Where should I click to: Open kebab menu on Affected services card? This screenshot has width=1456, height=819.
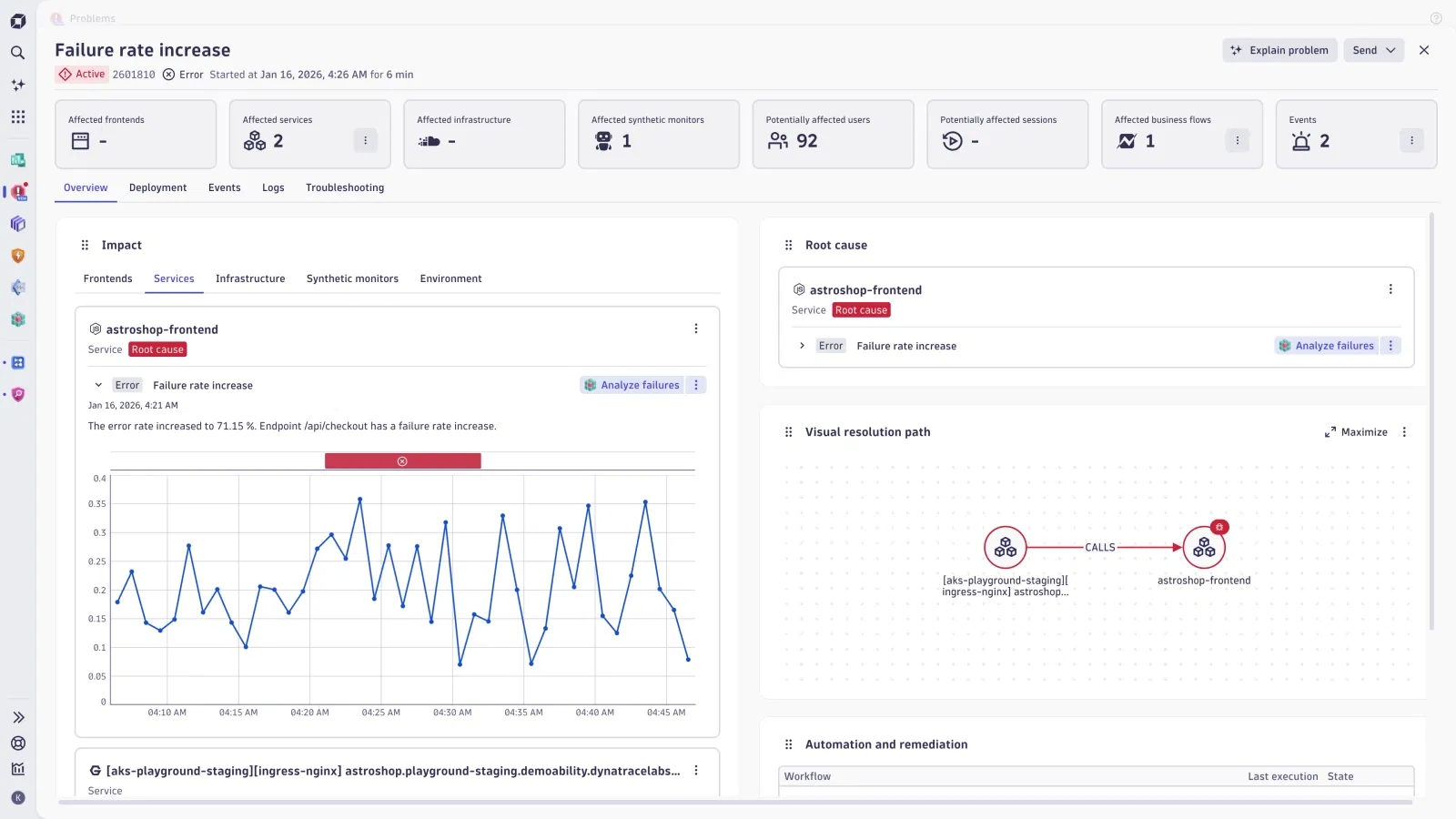[365, 140]
